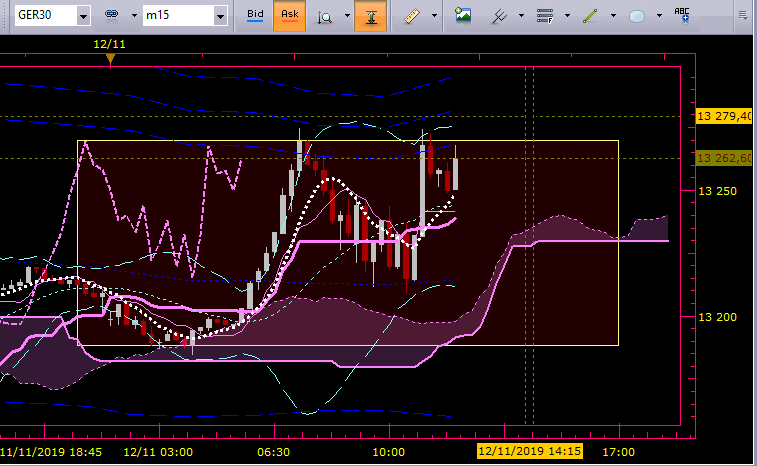Expand the zoom tool options arrow
The image size is (757, 466).
(x=348, y=16)
